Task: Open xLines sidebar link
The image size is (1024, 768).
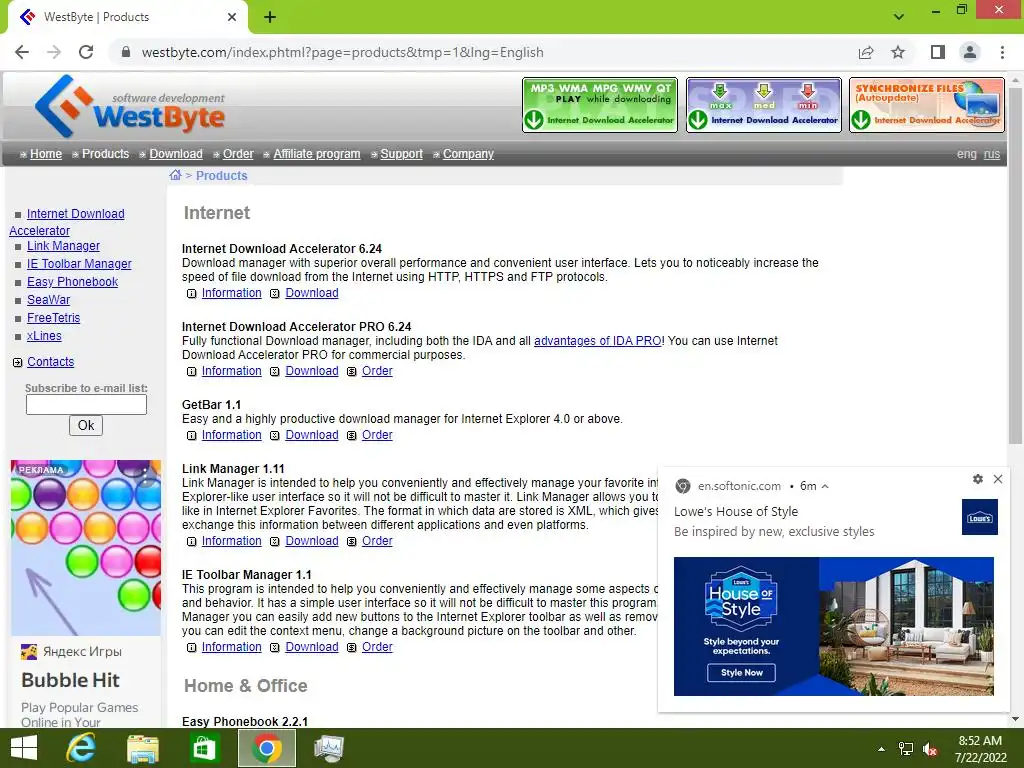Action: click(x=44, y=336)
